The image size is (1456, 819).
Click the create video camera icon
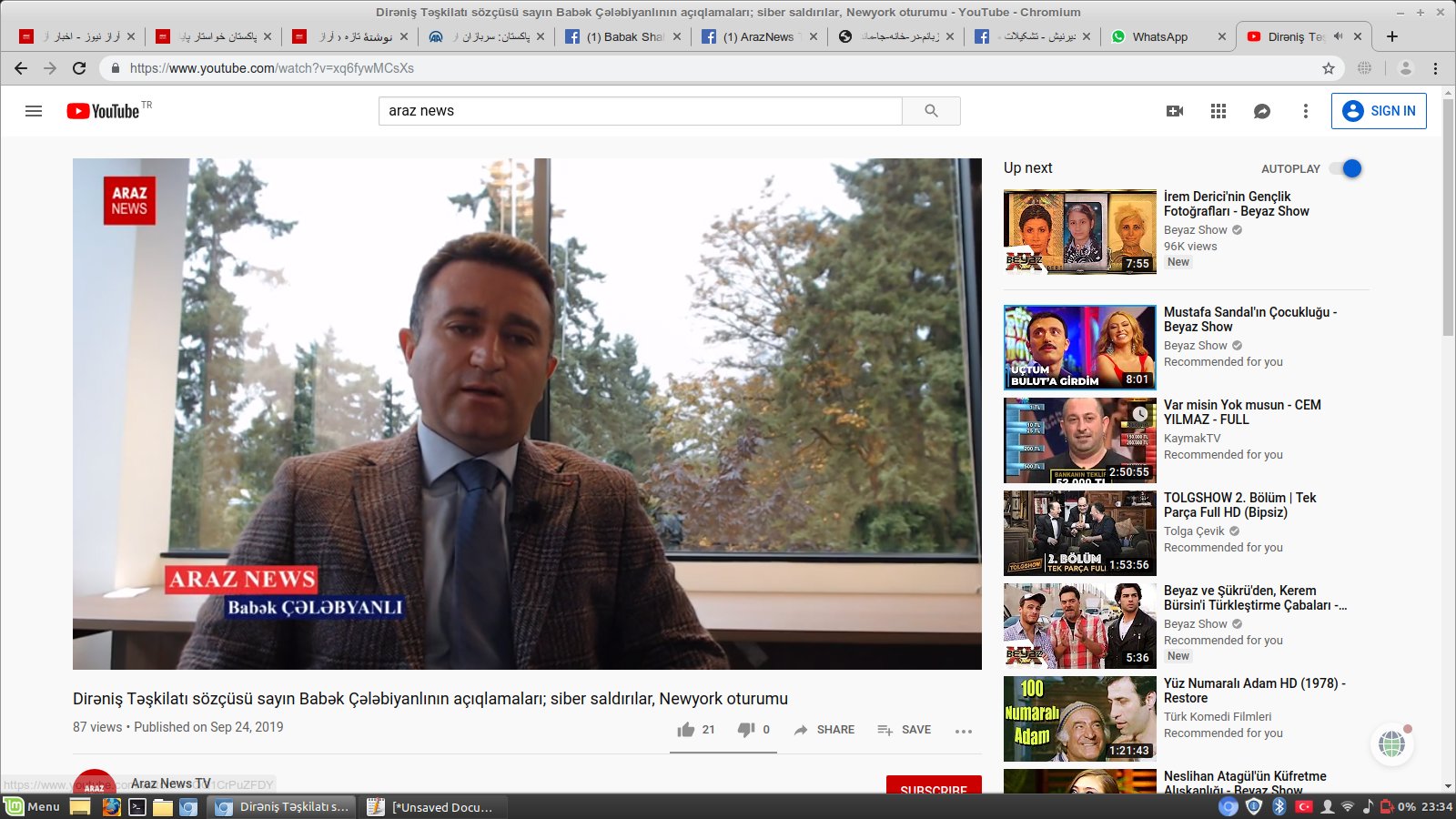click(1175, 111)
